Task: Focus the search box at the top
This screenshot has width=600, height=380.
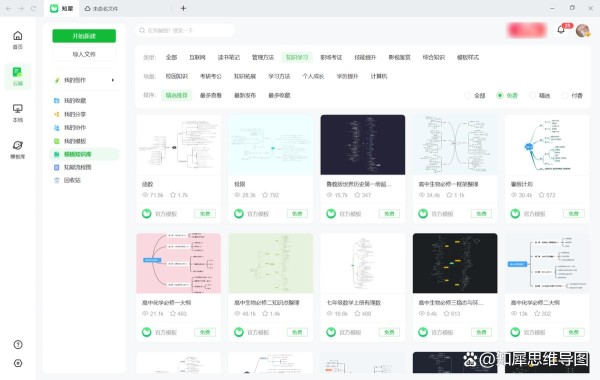Action: [x=185, y=30]
